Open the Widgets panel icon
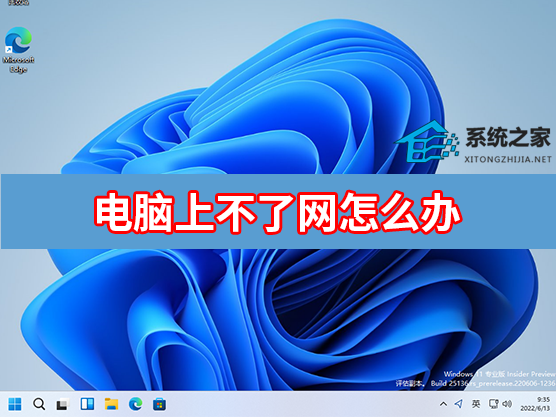Viewport: 556px width, 417px height. (87, 404)
